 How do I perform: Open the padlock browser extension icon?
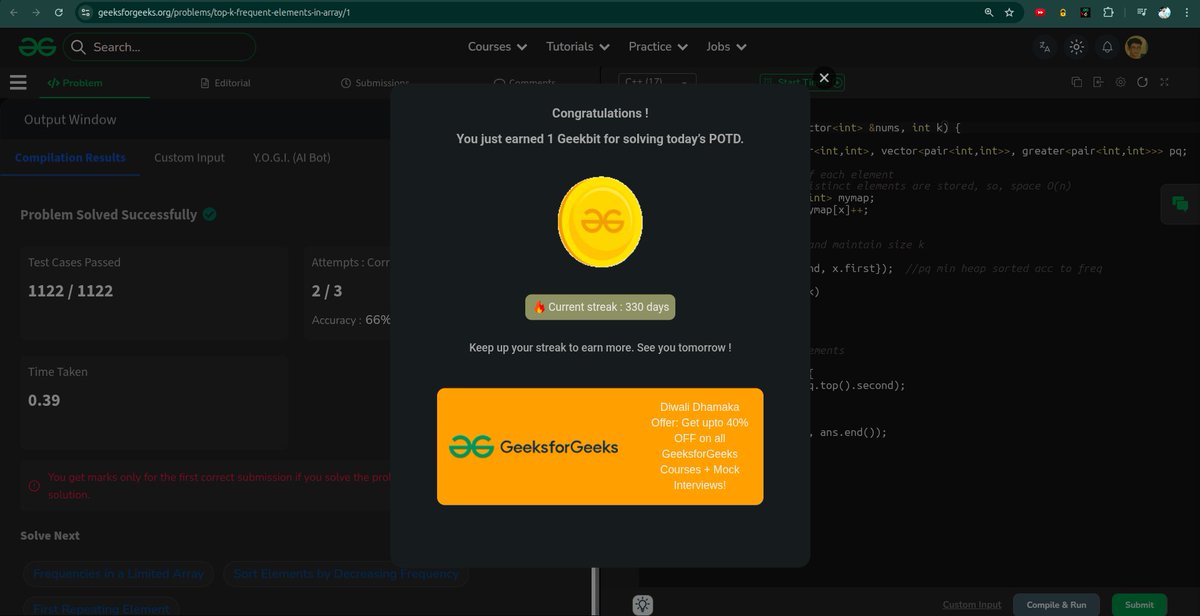click(x=1063, y=13)
